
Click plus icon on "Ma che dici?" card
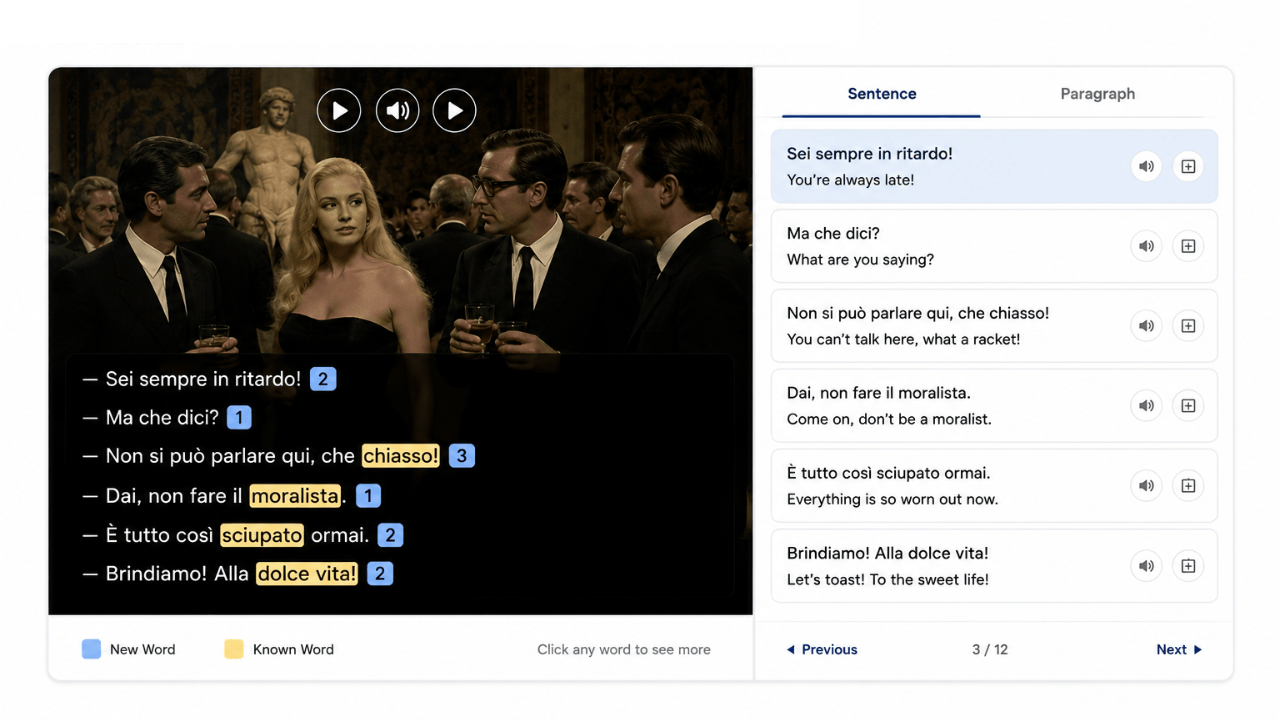coord(1188,246)
